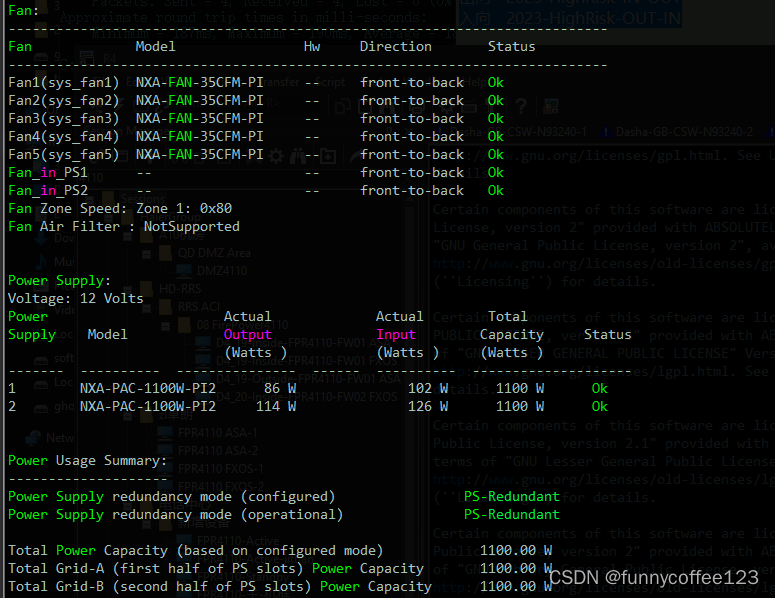Select the Voltage: 12 Volts line

[76, 299]
